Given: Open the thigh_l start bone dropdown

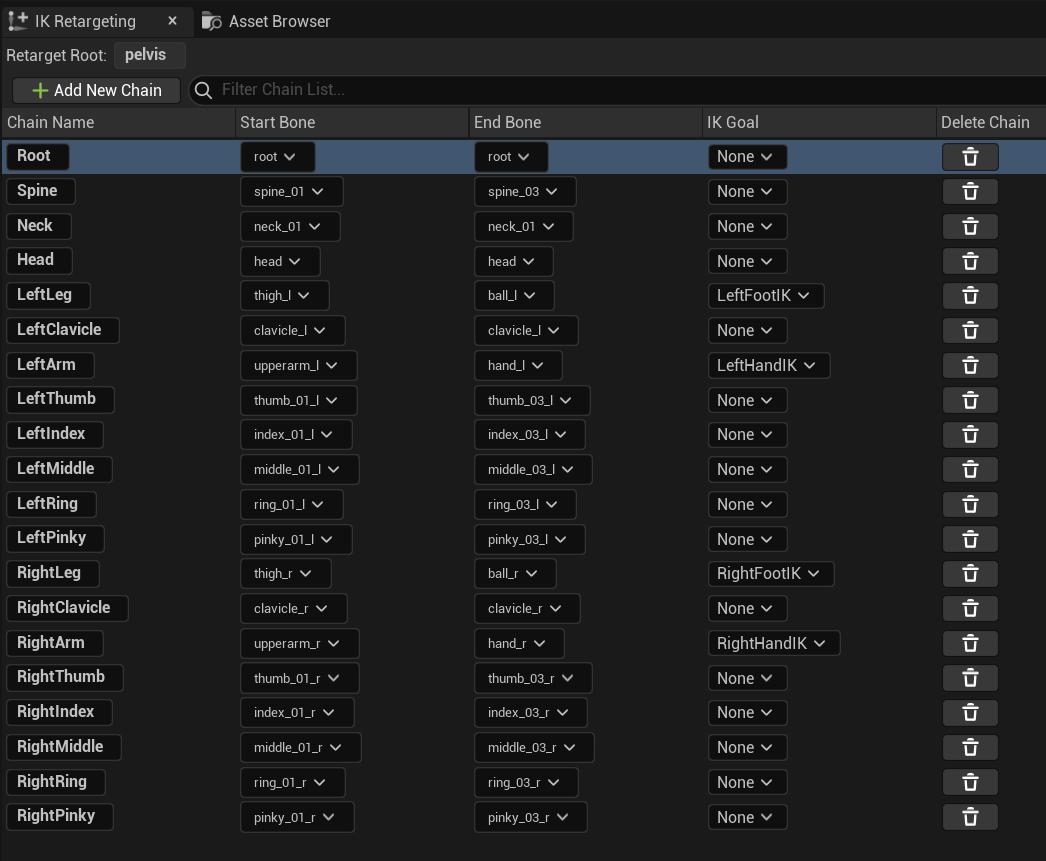Looking at the screenshot, I should pos(285,295).
